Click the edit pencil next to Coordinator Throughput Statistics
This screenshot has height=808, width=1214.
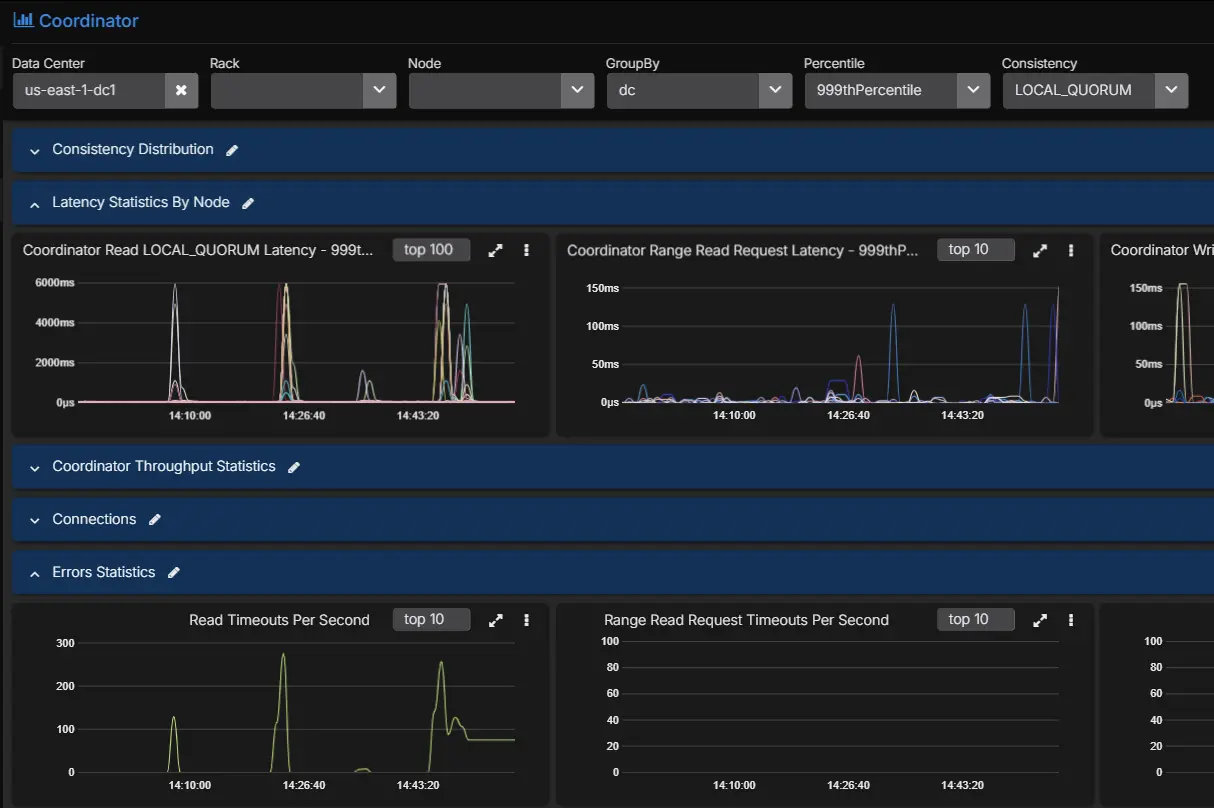point(293,466)
